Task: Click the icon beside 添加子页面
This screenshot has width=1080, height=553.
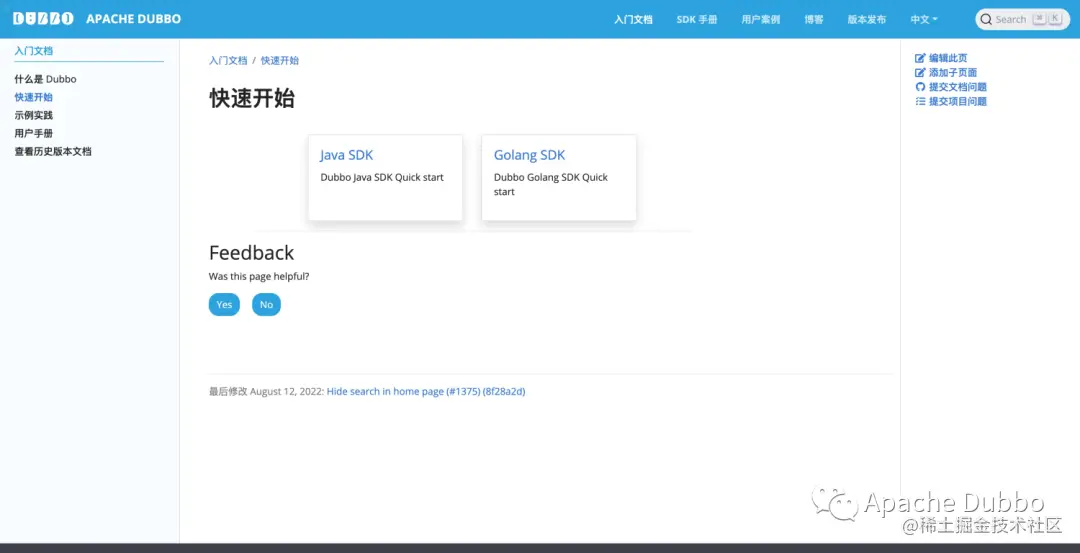Action: point(920,73)
